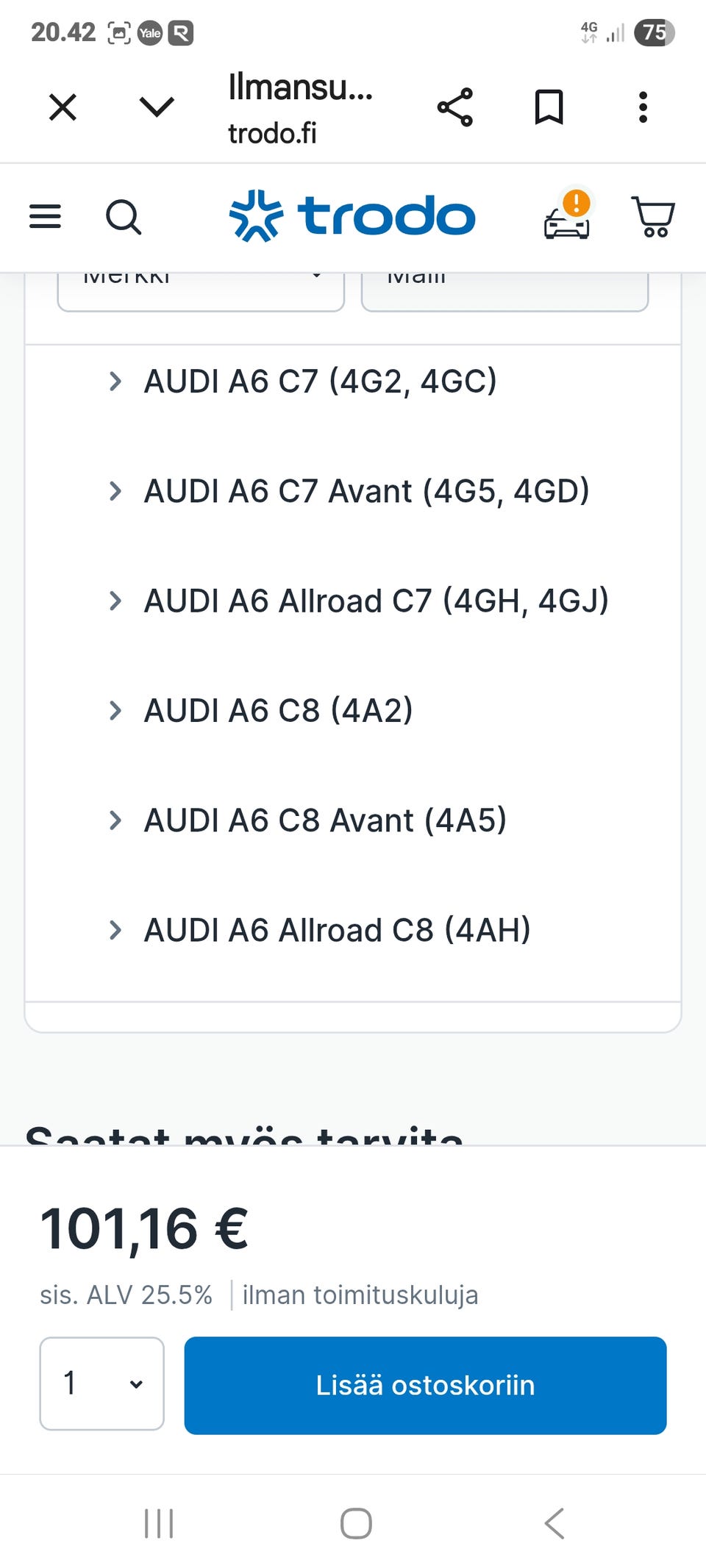Bookmark the current page

pos(549,107)
